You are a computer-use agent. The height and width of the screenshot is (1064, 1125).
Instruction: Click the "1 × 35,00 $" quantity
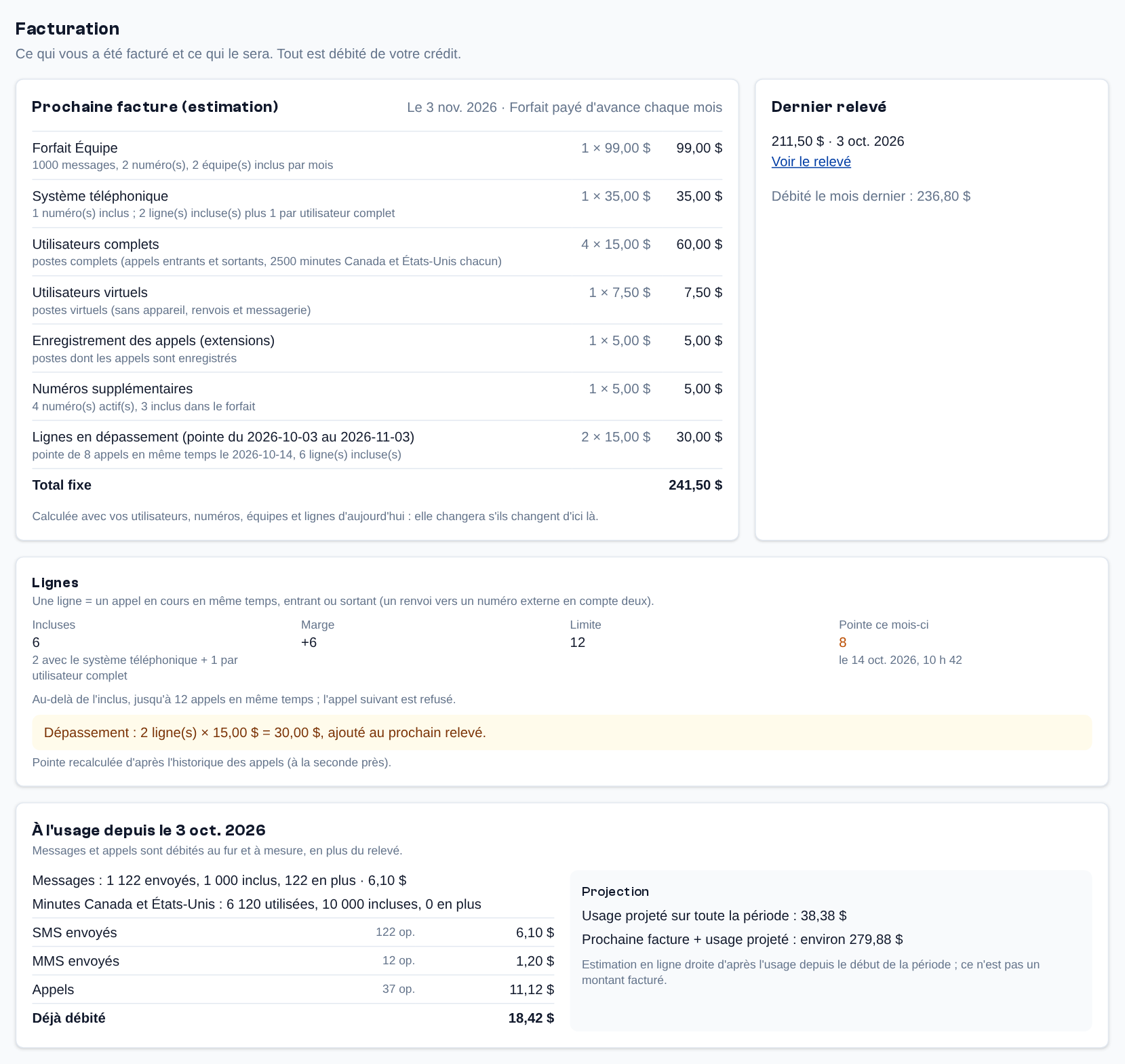[x=616, y=196]
